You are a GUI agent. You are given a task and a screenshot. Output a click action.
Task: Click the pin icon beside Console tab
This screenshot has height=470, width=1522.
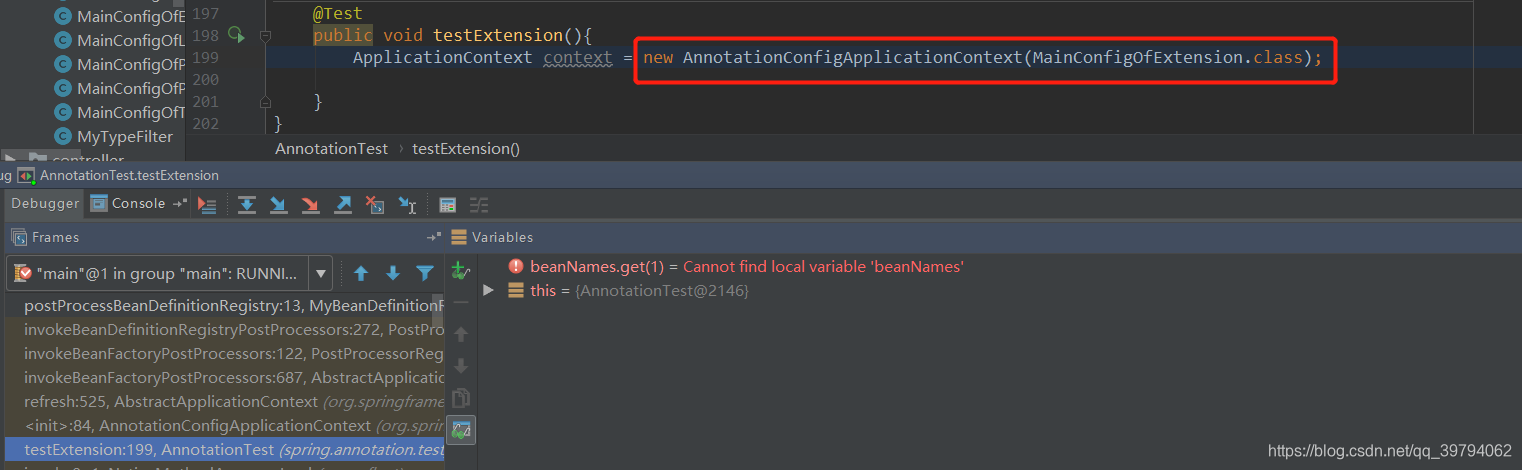[180, 204]
